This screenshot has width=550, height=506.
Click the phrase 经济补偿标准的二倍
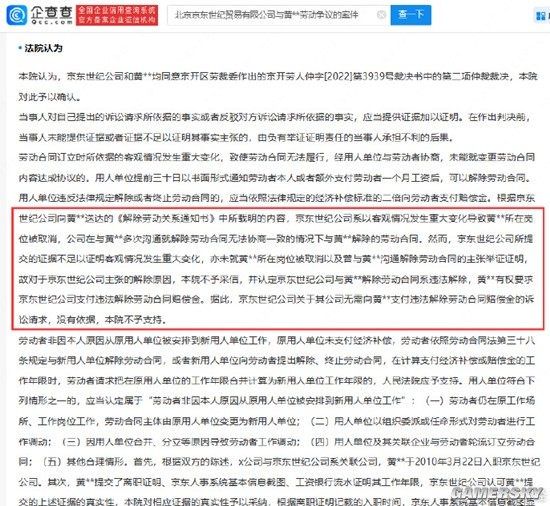tap(353, 198)
